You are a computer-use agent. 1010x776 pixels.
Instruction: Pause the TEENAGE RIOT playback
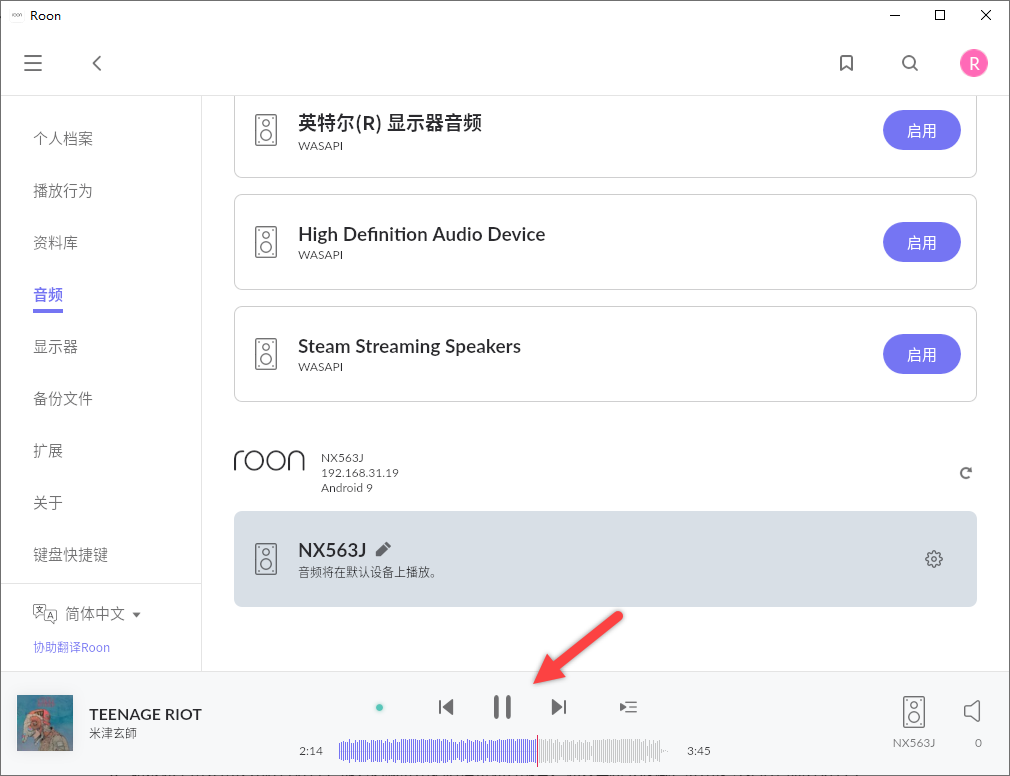502,707
